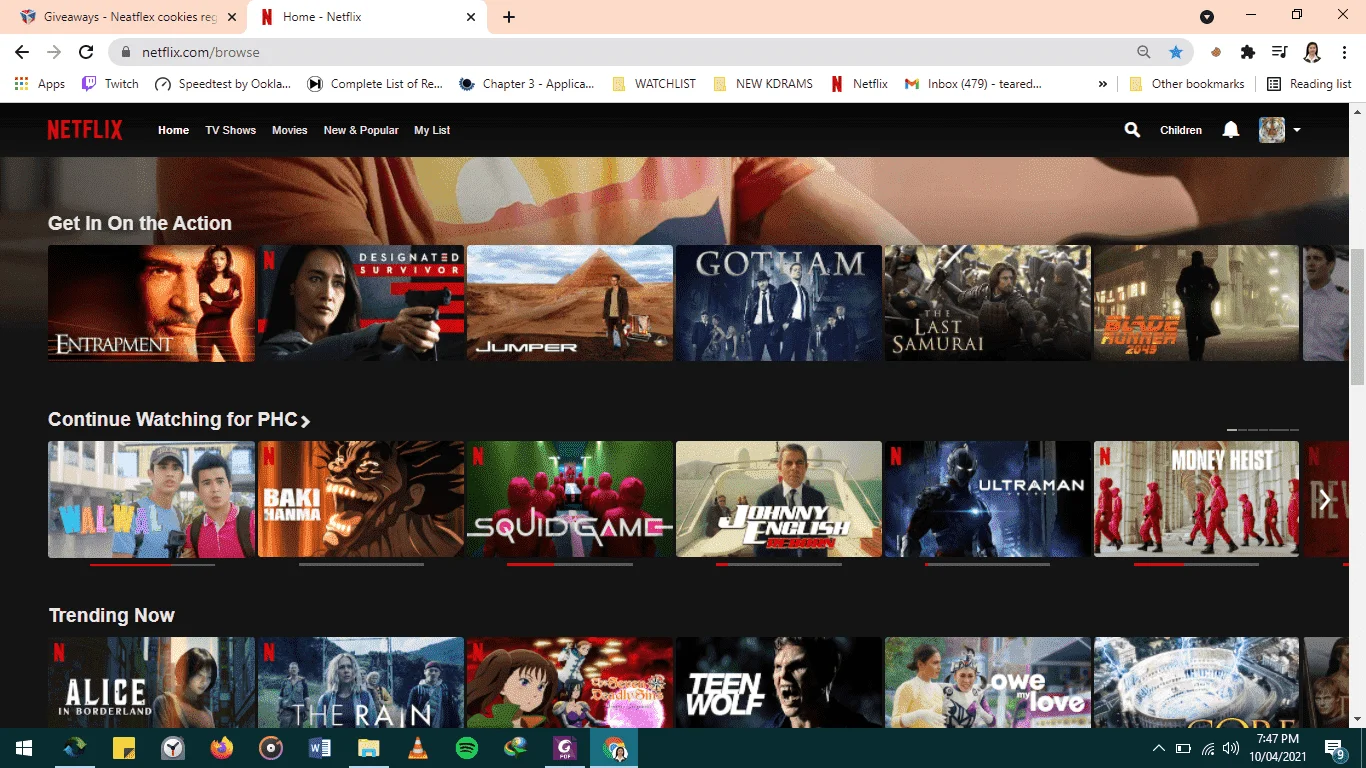Open the Netflix bookmark in bookmarks bar
Screen dimensions: 1366x768
coord(859,84)
